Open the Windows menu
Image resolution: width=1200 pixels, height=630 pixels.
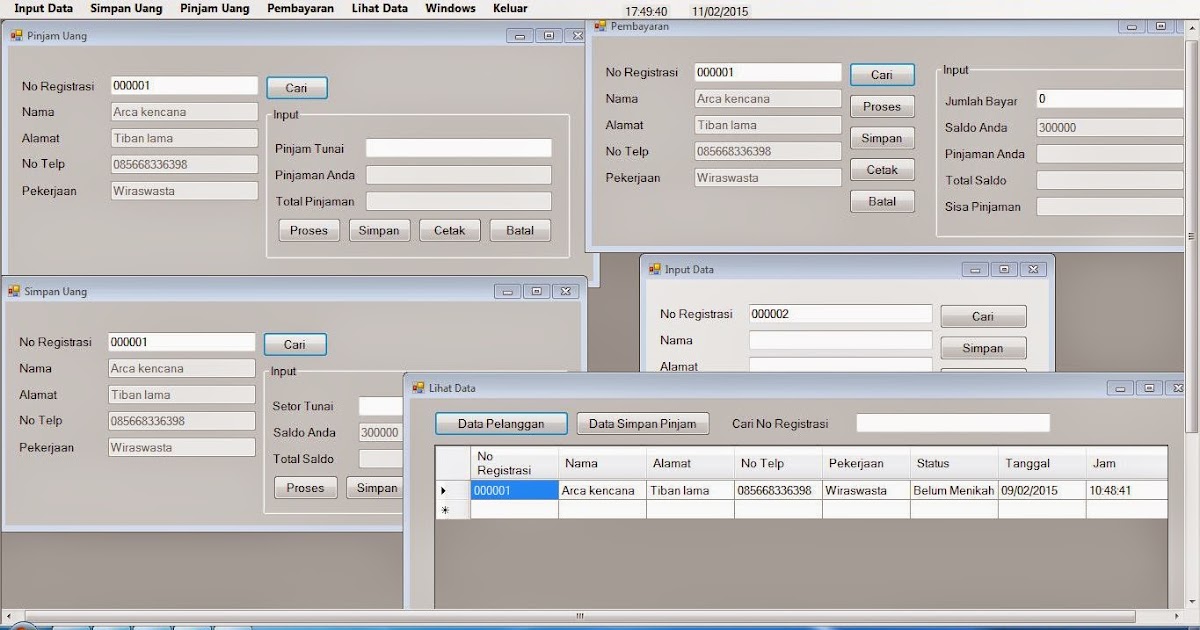(x=449, y=8)
